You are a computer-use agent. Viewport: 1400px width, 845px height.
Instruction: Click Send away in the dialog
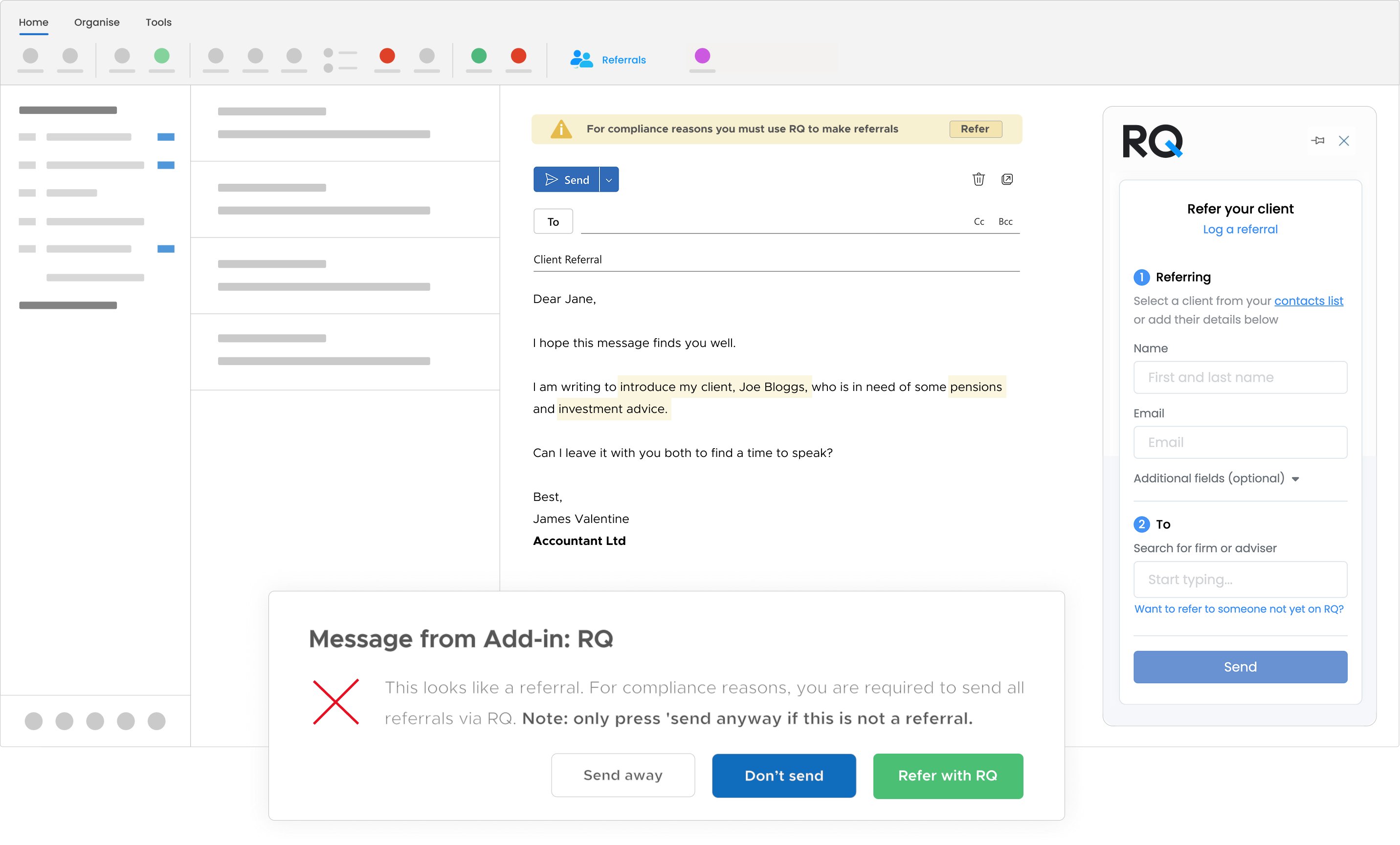click(x=622, y=775)
